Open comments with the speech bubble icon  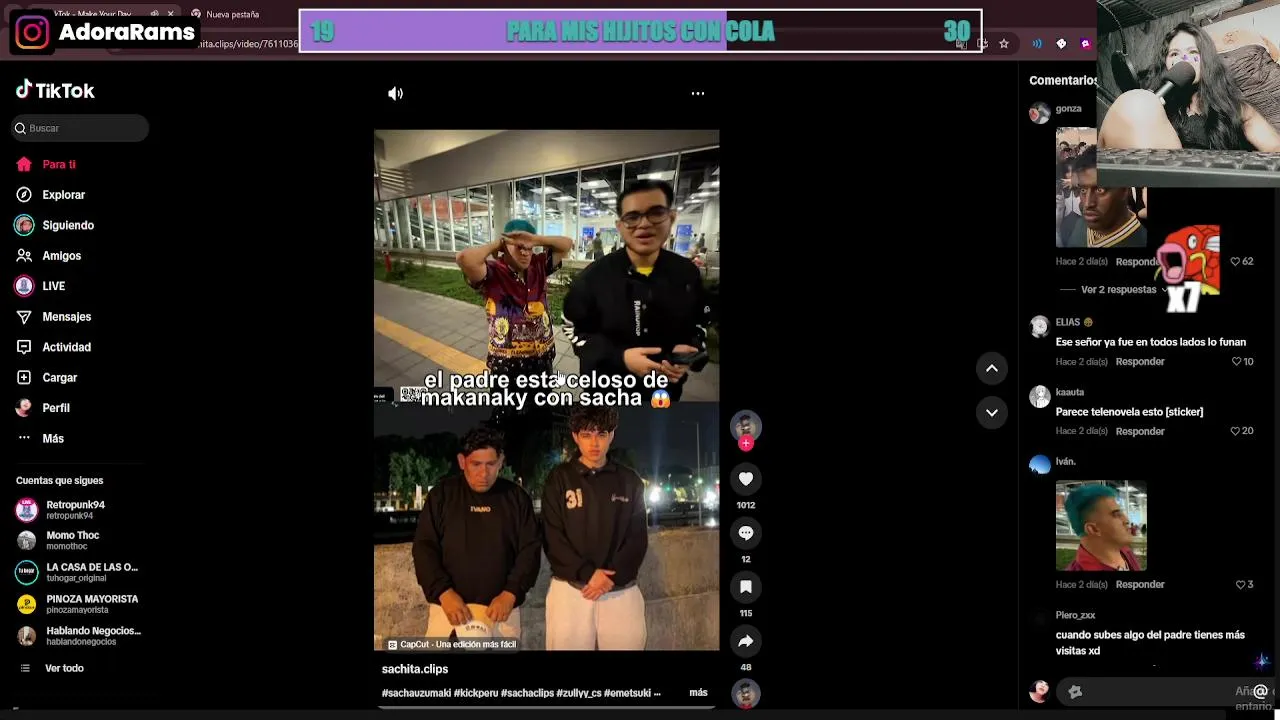point(746,533)
